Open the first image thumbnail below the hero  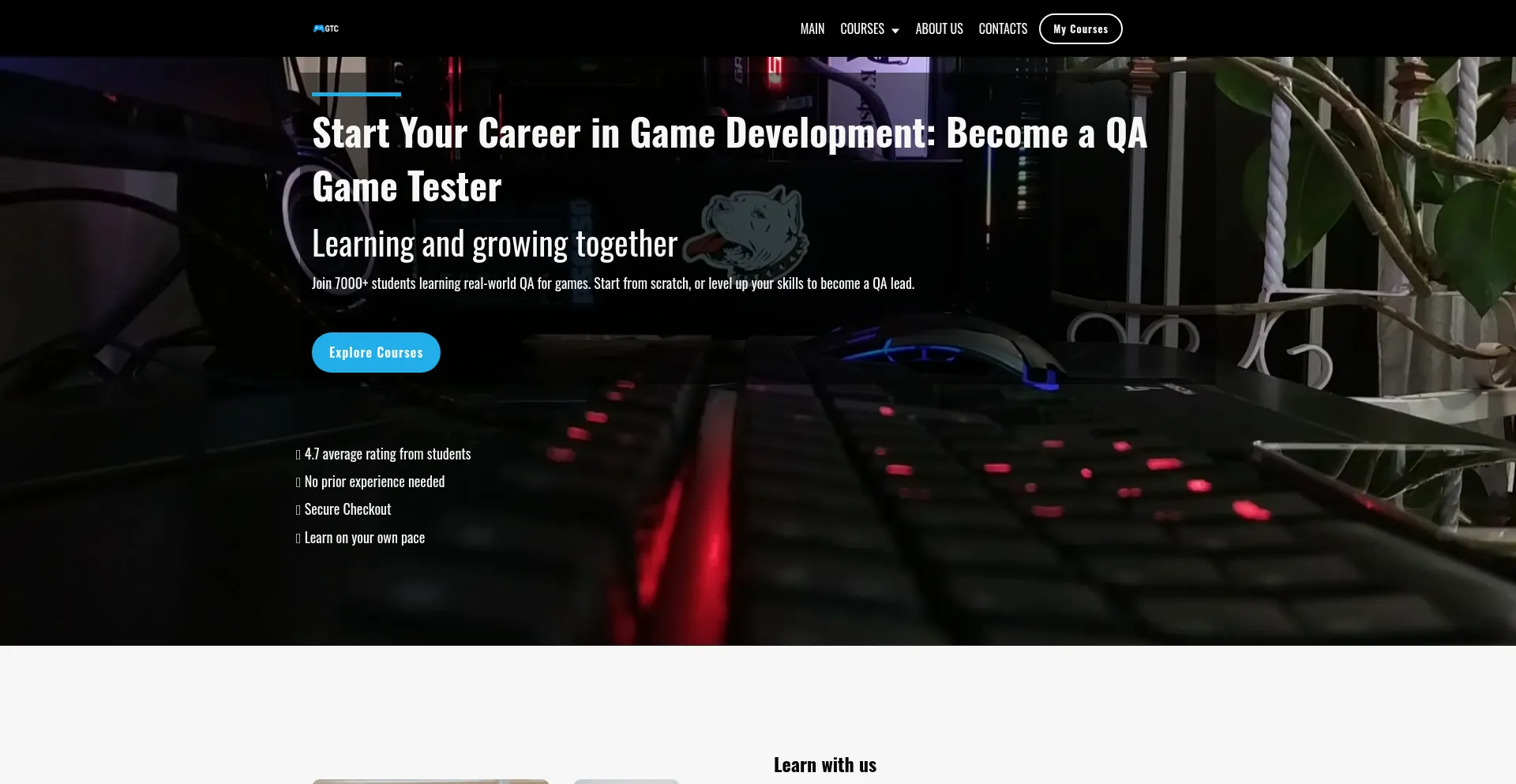[x=430, y=781]
